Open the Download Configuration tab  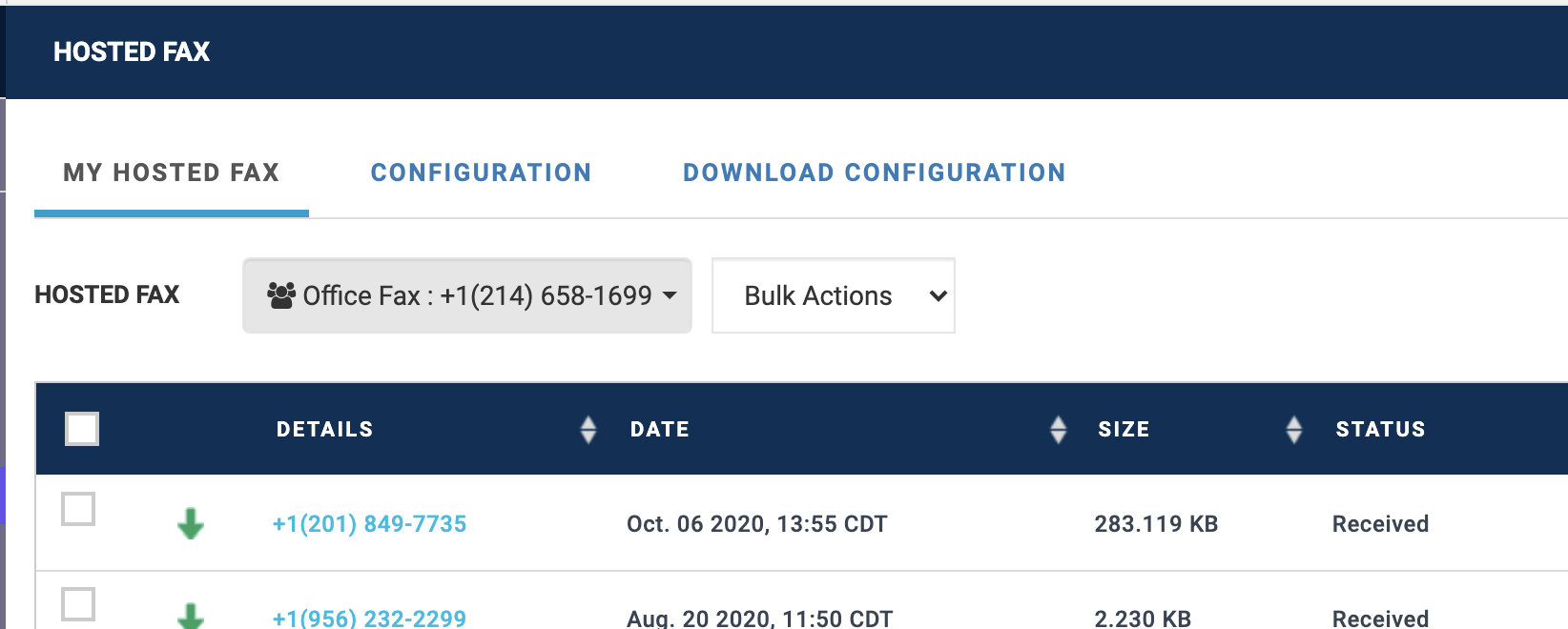[874, 172]
